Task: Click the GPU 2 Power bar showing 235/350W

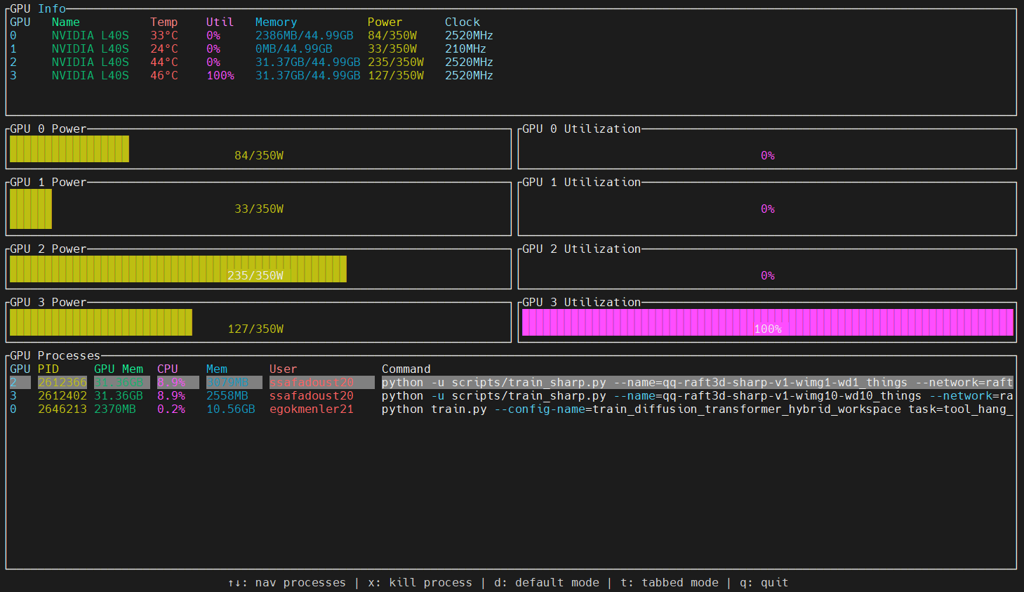Action: (x=178, y=269)
